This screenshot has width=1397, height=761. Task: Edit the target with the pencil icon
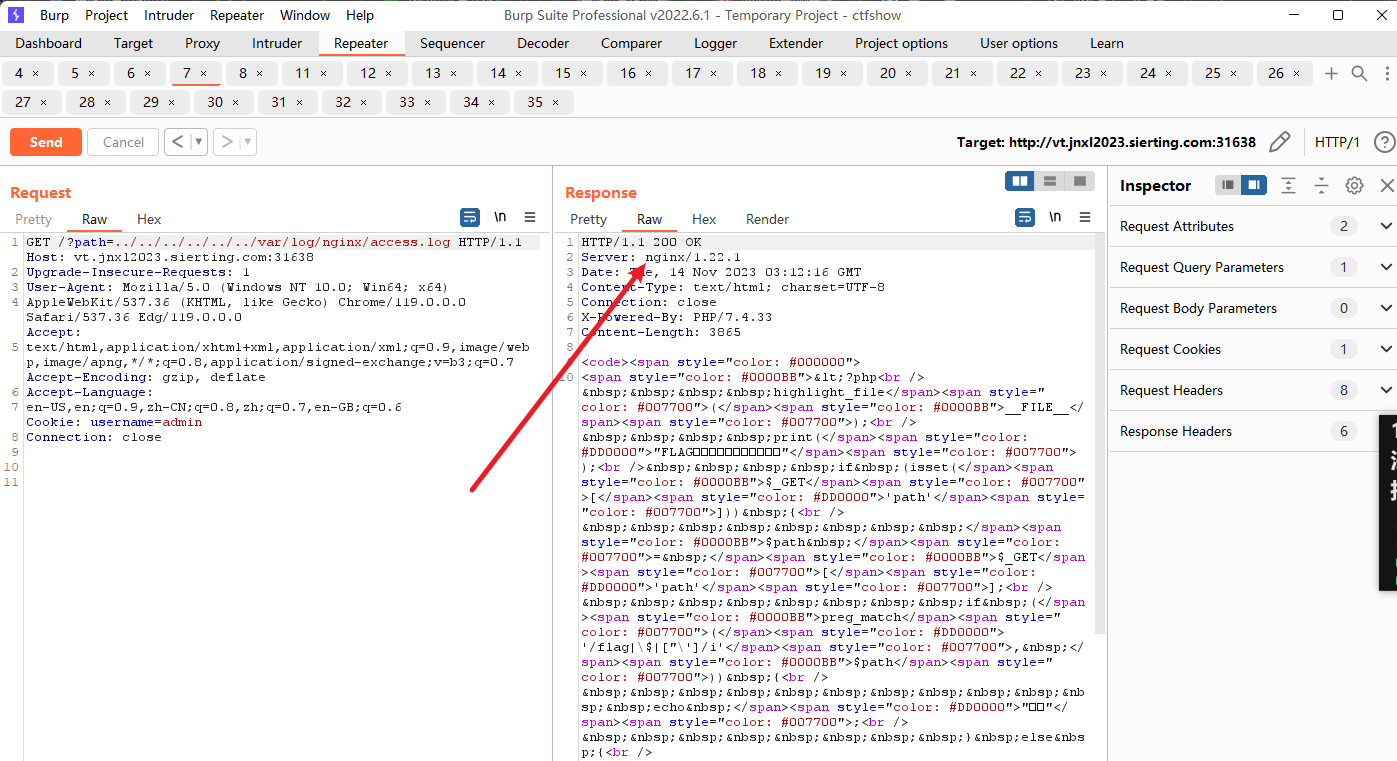click(x=1279, y=142)
